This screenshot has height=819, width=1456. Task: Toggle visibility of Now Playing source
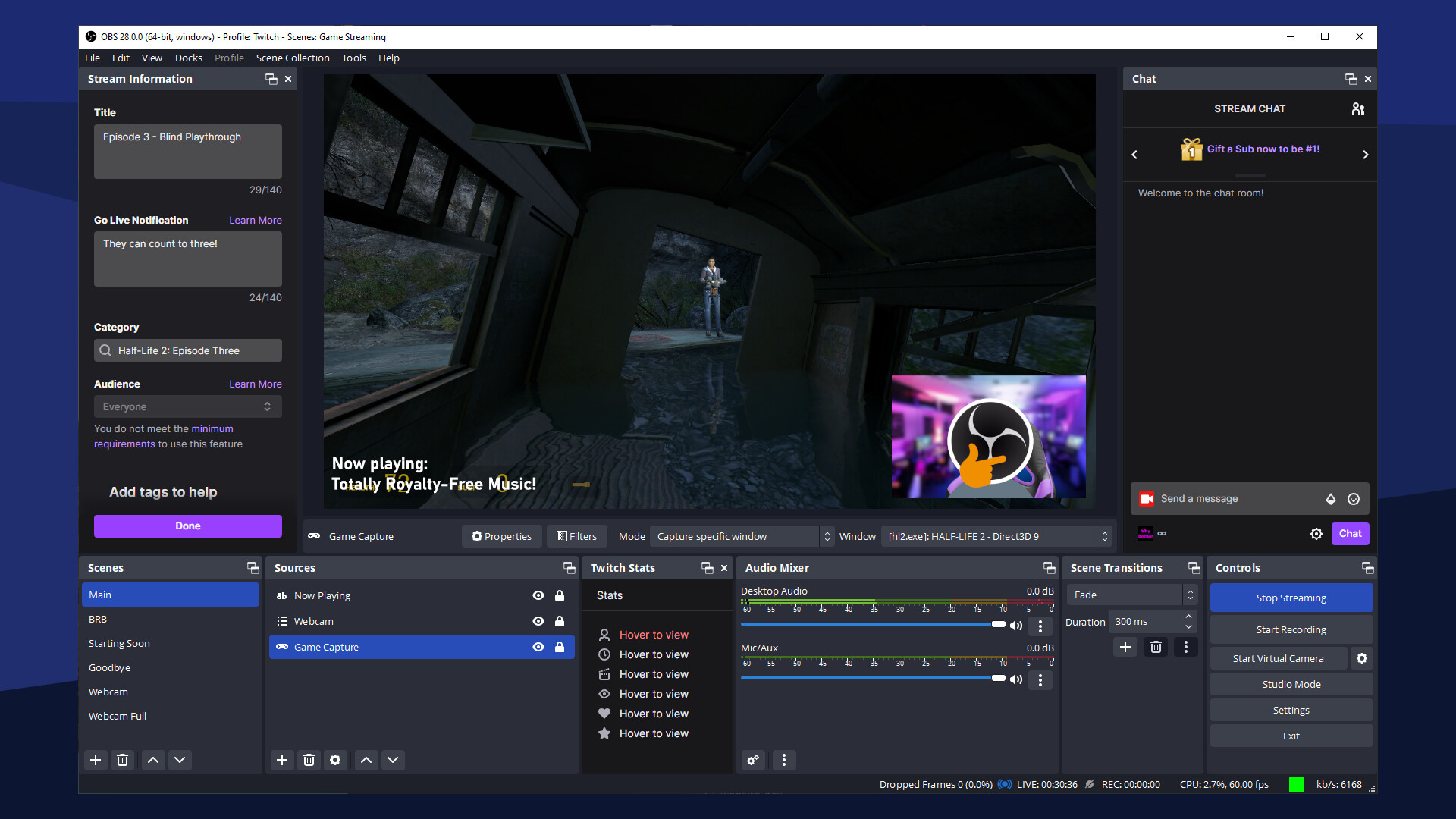pyautogui.click(x=538, y=595)
